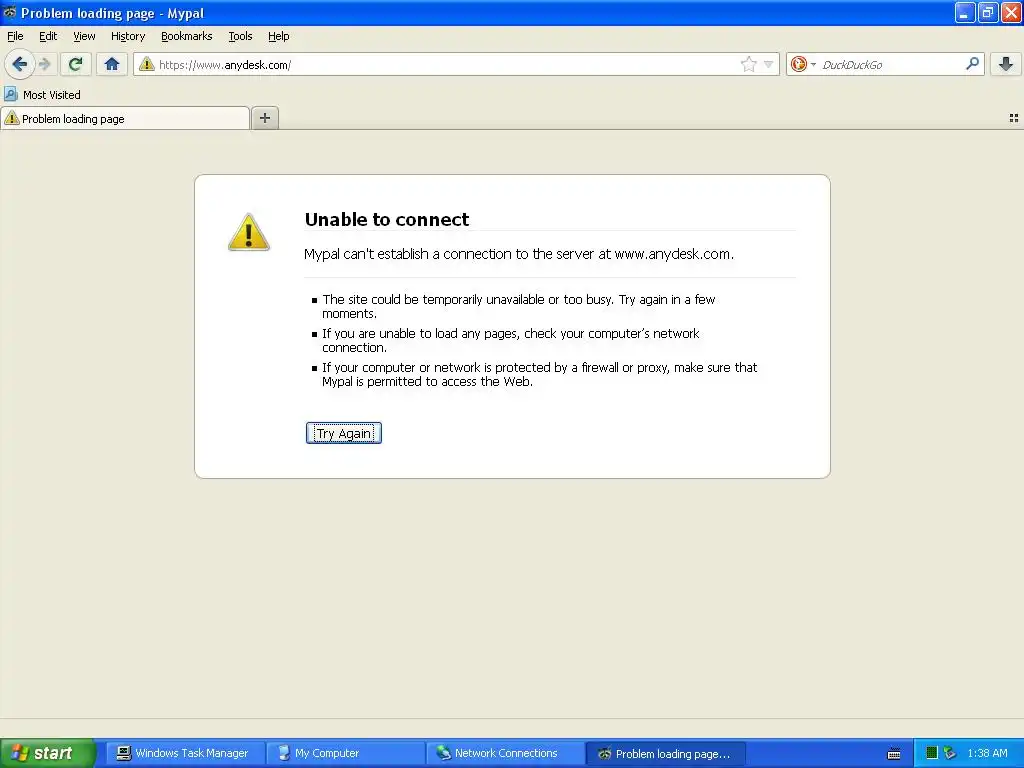Viewport: 1024px width, 768px height.
Task: Select the Problem loading page taskbar button
Action: 666,753
